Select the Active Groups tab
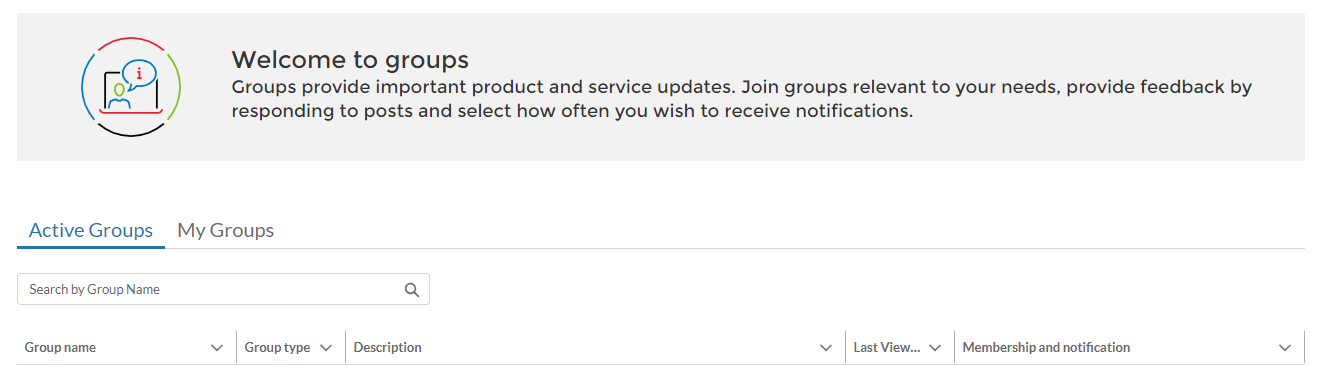 point(91,230)
